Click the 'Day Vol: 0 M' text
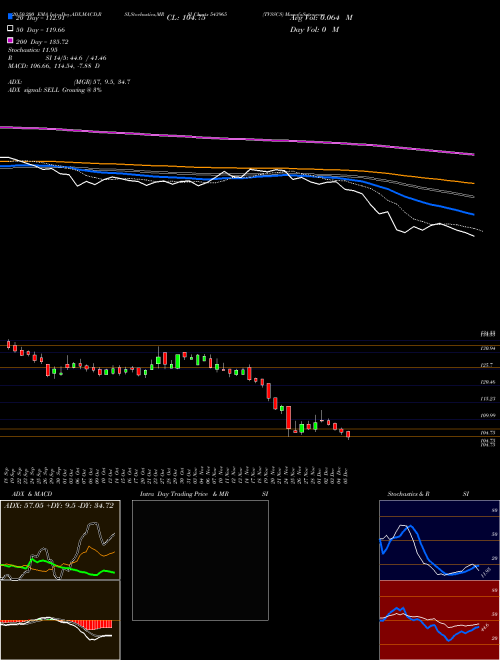500x660 pixels. click(314, 29)
